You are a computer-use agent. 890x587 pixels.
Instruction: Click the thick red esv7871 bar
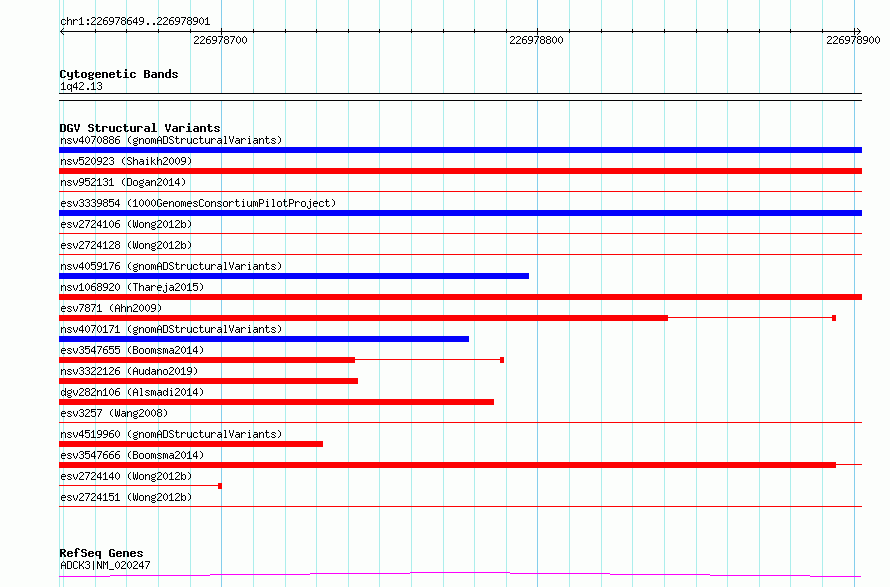coord(363,318)
